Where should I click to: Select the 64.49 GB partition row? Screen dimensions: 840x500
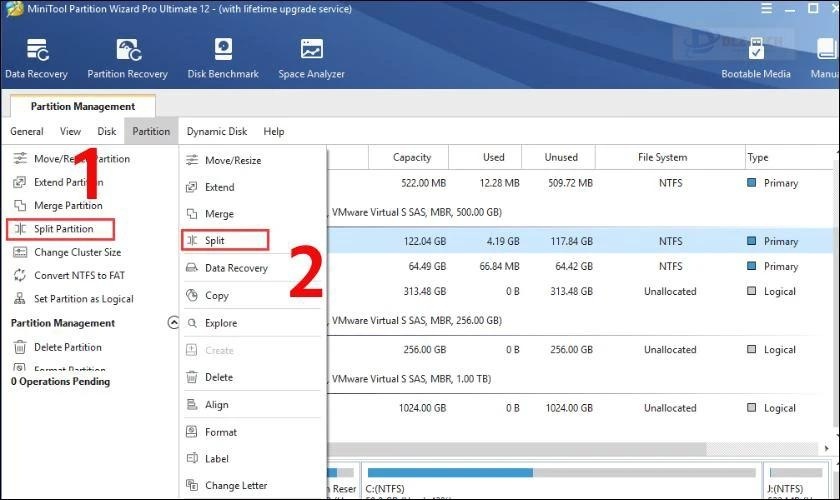pyautogui.click(x=580, y=266)
